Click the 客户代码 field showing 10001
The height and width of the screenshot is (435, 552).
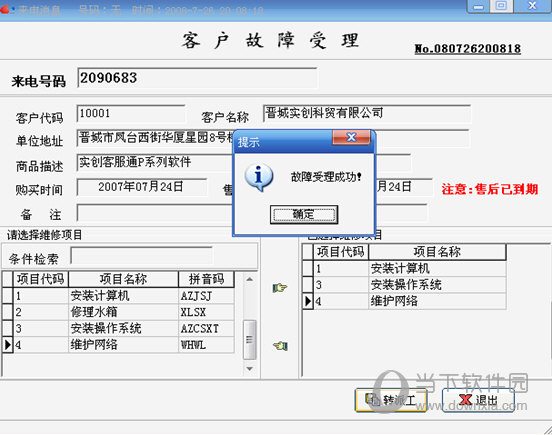(x=131, y=114)
